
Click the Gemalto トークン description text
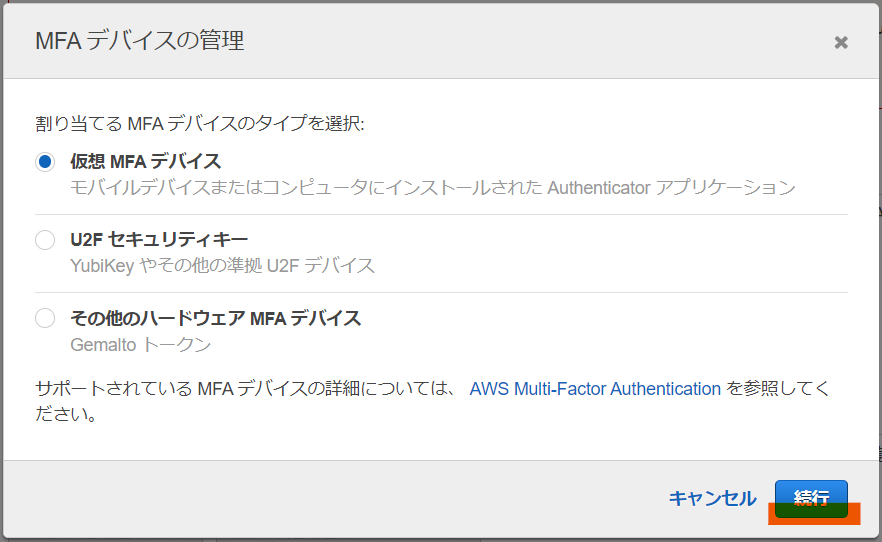coord(141,345)
